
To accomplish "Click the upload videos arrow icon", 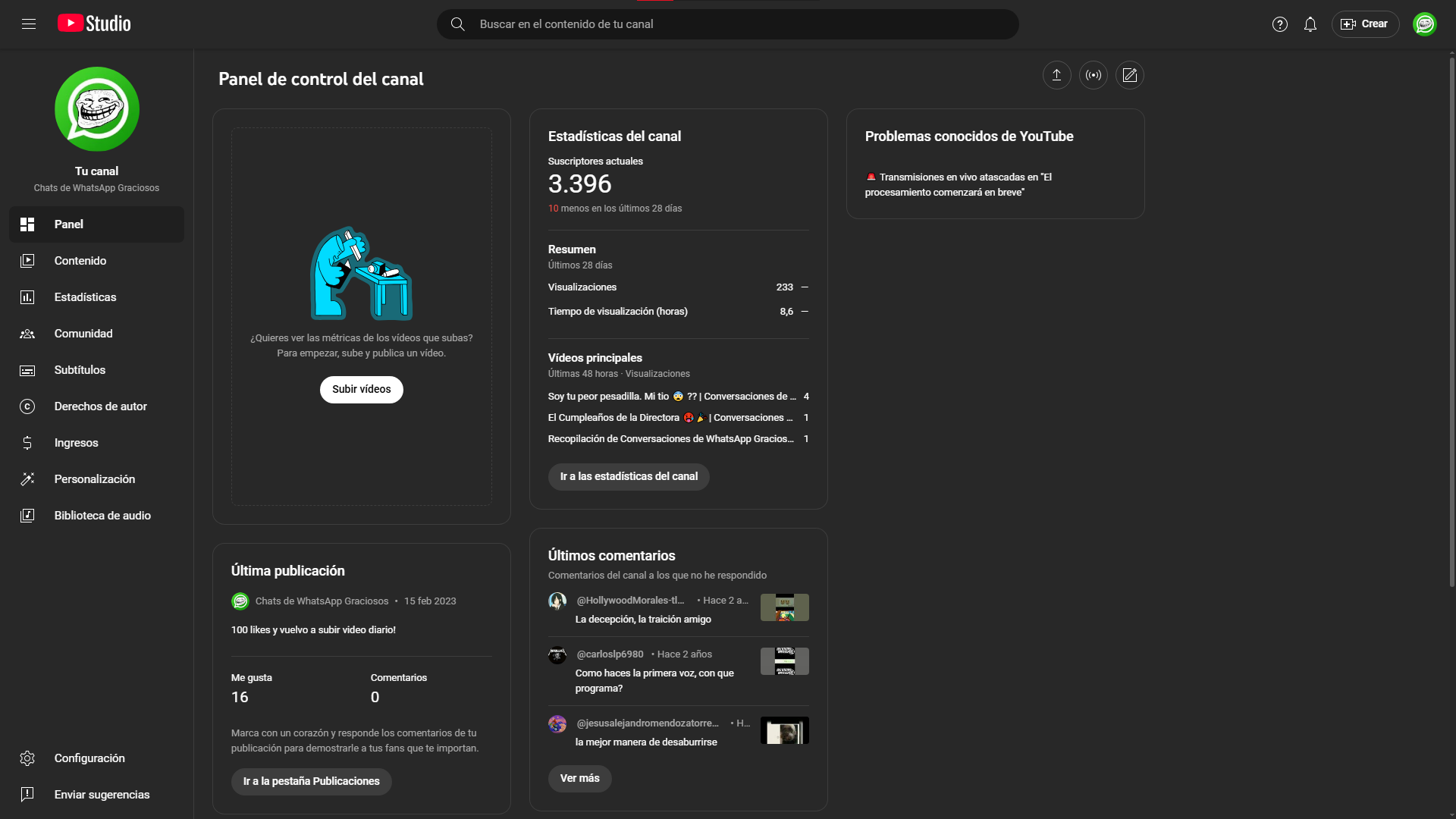I will click(x=1056, y=75).
